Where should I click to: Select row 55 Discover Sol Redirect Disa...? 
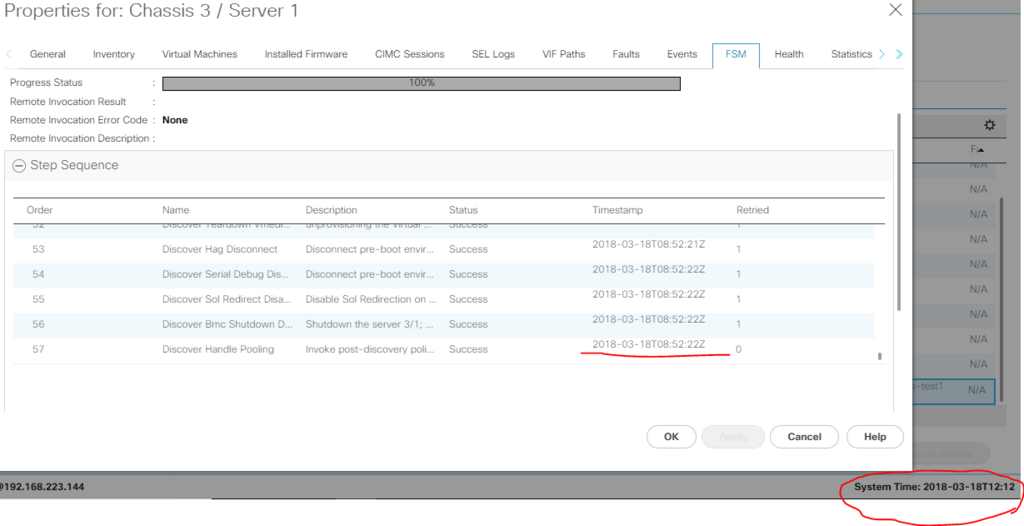pos(443,299)
